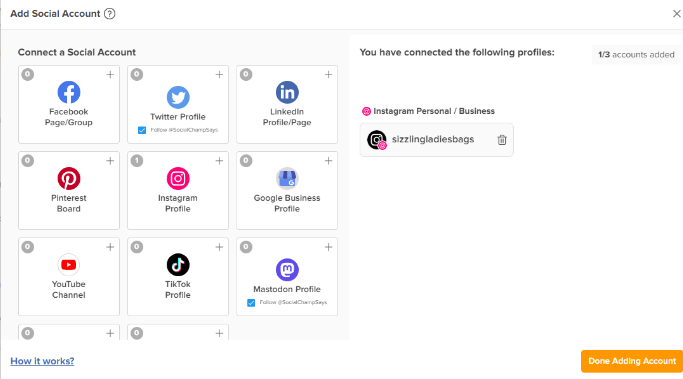Click the Pinterest Board icon

pyautogui.click(x=69, y=179)
